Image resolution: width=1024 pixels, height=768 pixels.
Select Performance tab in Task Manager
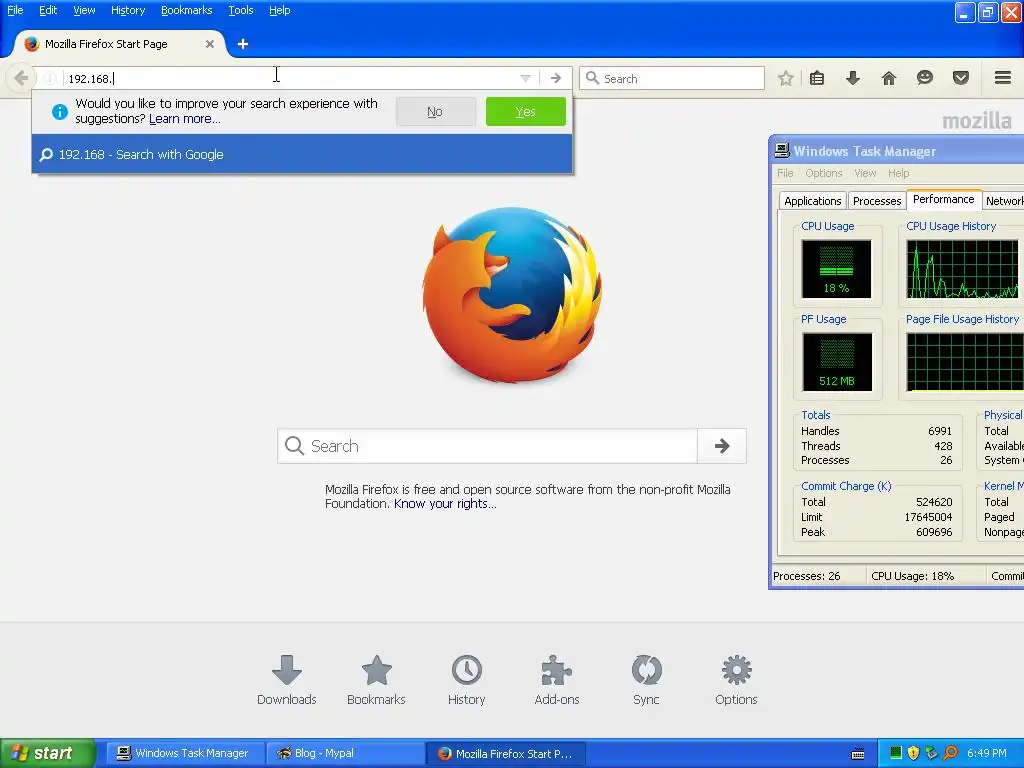943,199
